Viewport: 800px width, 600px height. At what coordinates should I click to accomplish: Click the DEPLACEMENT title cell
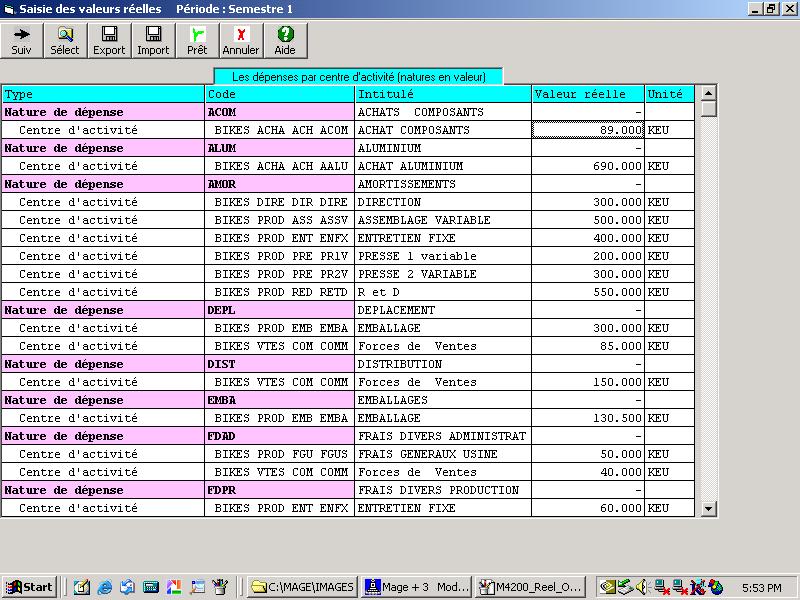443,310
